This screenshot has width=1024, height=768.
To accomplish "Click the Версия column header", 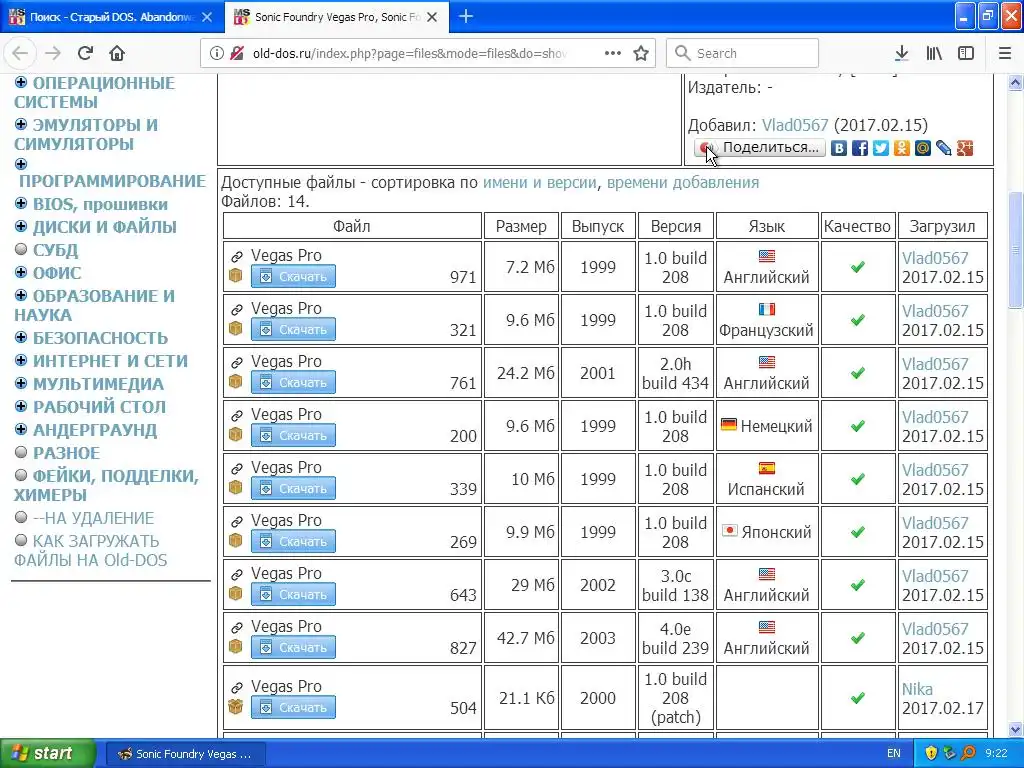I will click(676, 227).
